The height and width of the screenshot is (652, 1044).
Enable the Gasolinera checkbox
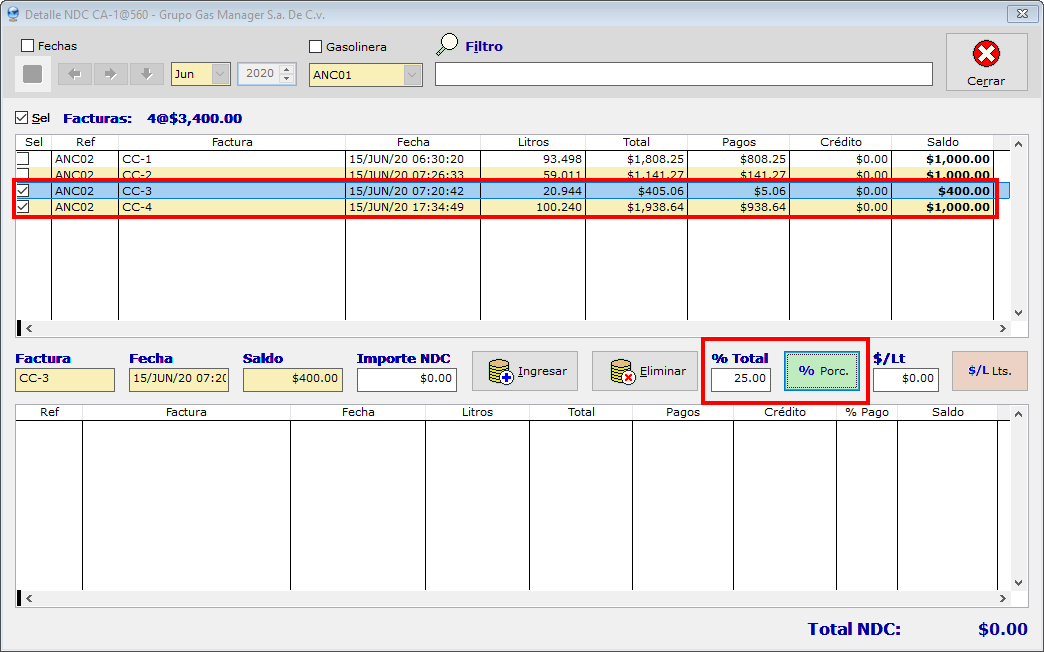(316, 46)
